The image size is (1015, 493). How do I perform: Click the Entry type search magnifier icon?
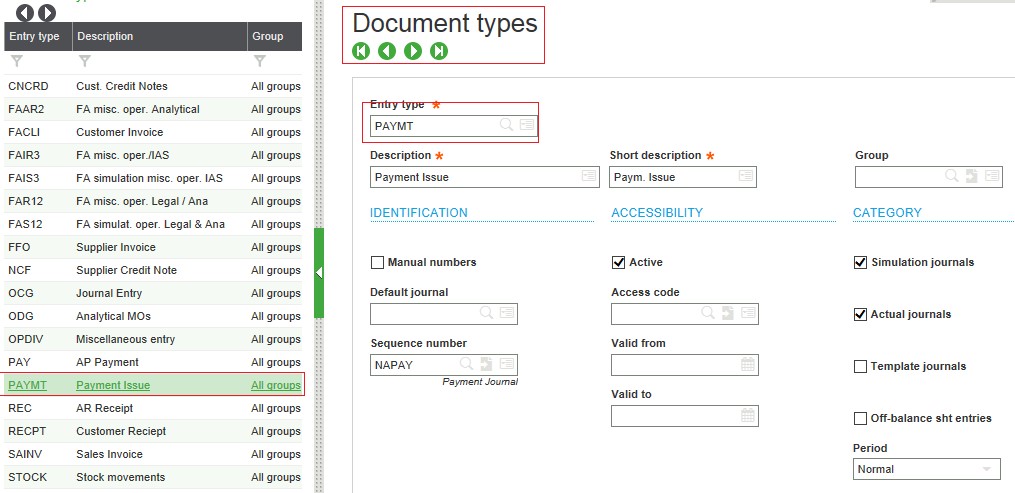(x=507, y=125)
